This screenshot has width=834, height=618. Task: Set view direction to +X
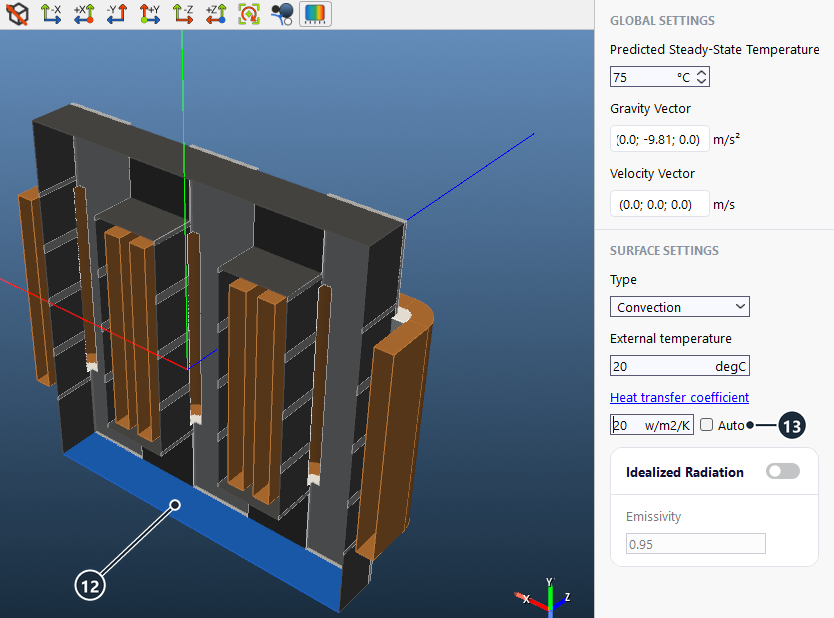(84, 14)
